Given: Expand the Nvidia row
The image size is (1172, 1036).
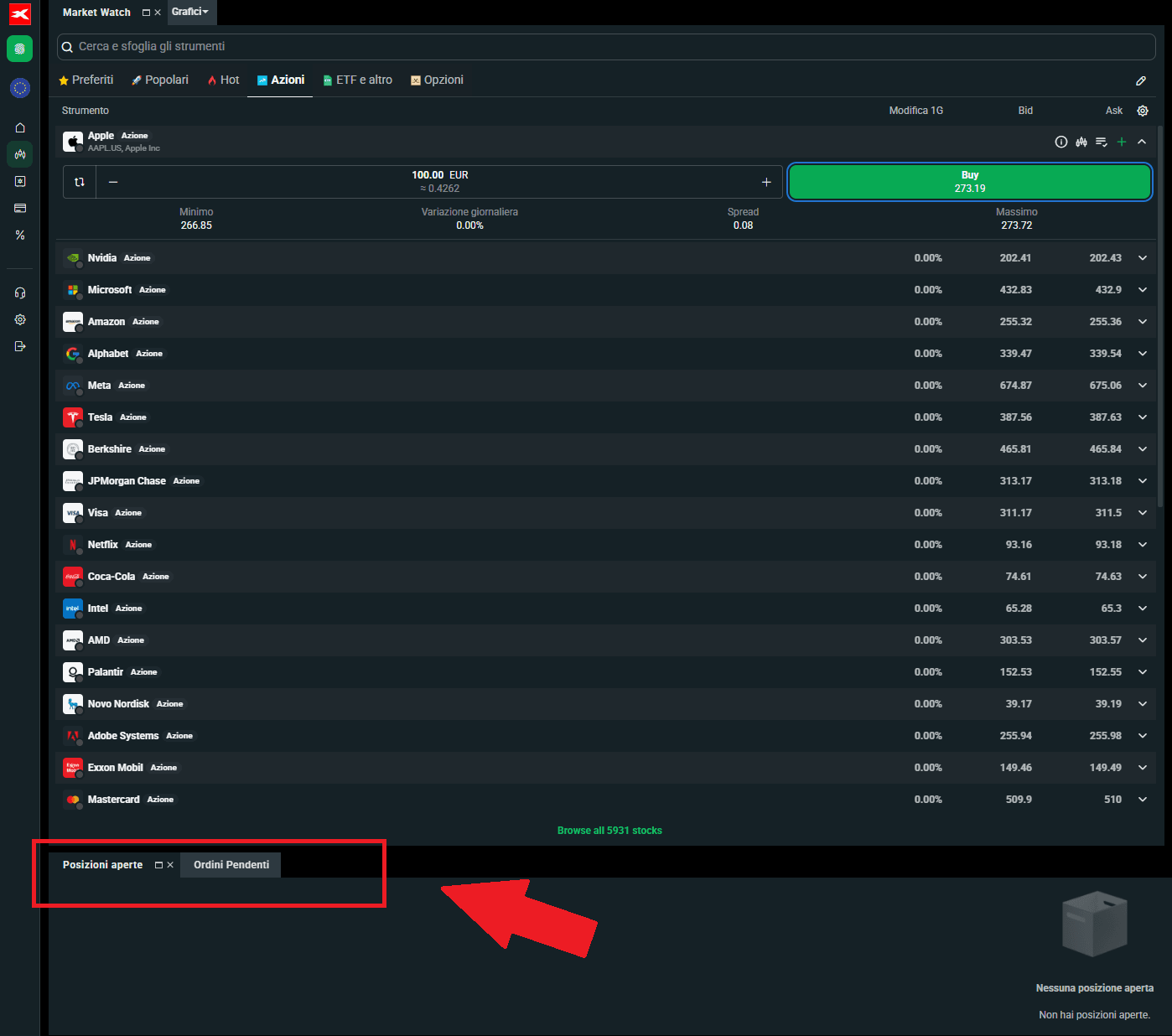Looking at the screenshot, I should [1143, 258].
